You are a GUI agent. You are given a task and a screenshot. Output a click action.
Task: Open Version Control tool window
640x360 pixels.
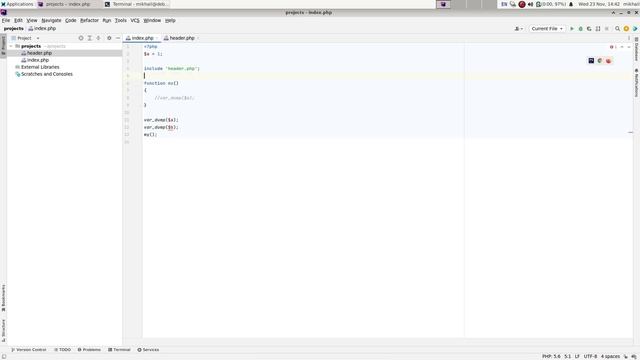tap(28, 350)
